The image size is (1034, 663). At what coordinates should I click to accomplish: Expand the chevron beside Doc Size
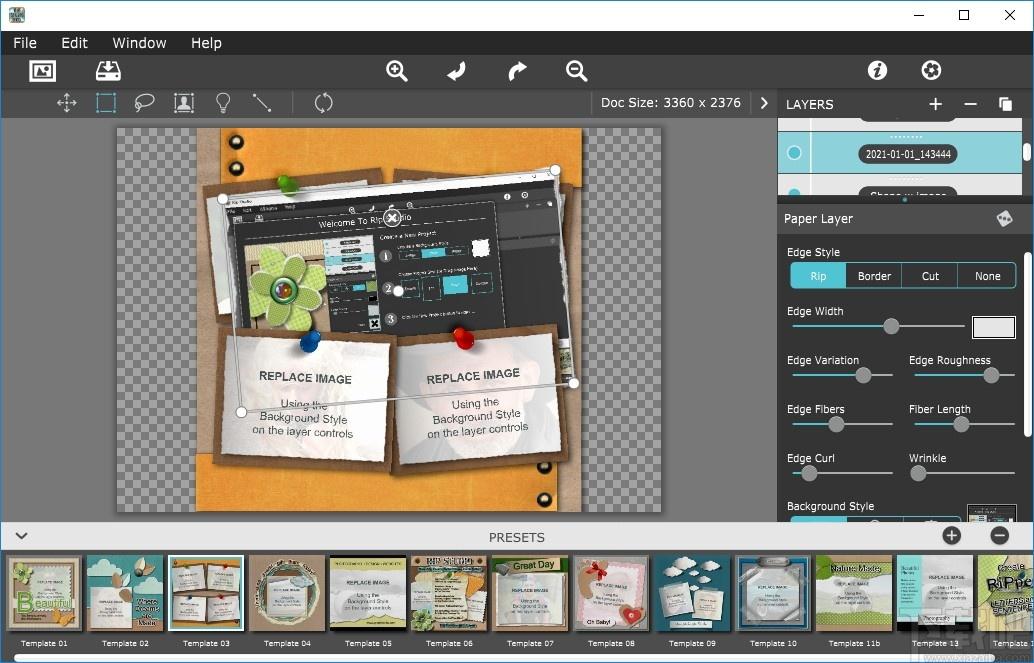pyautogui.click(x=764, y=103)
